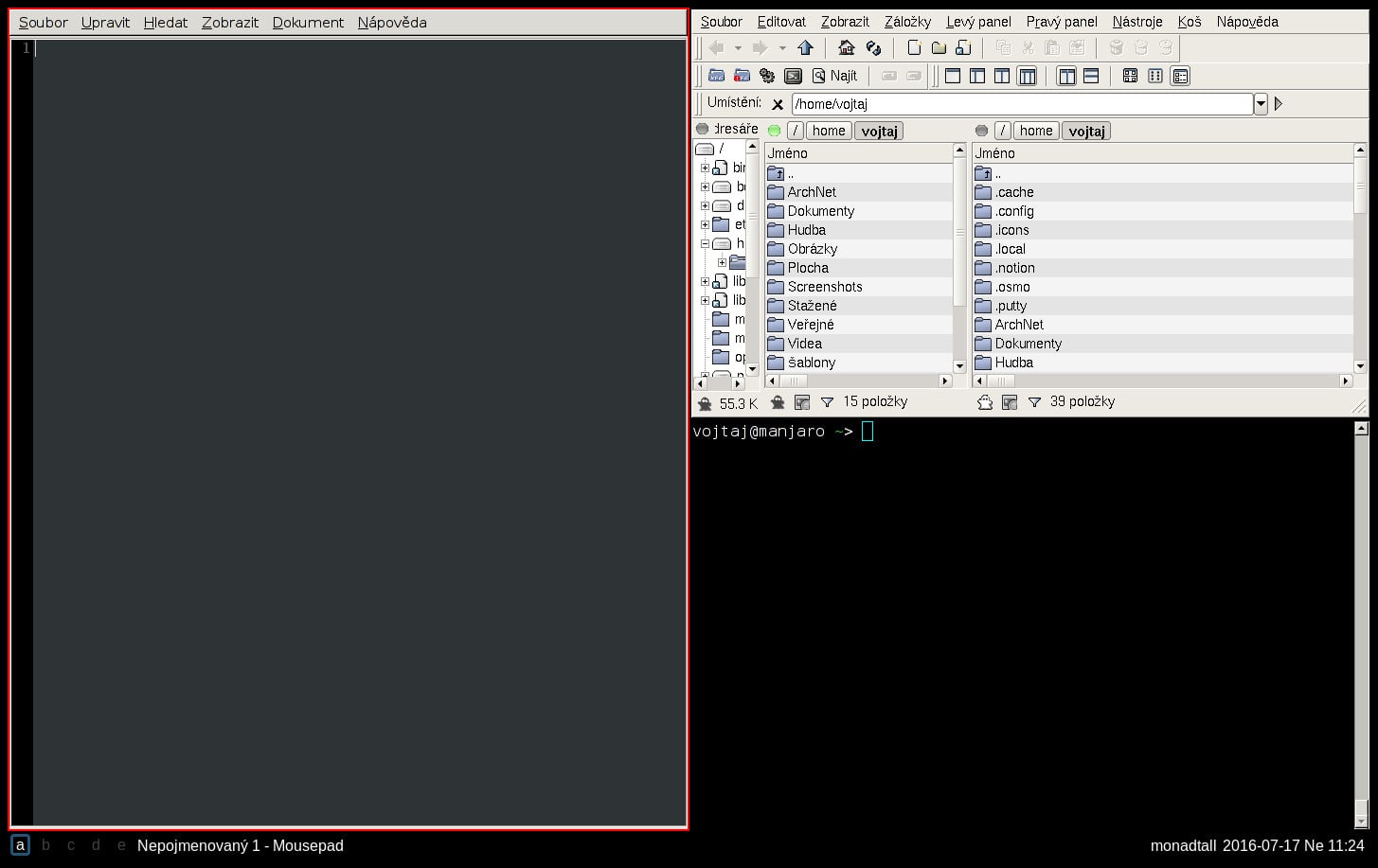The image size is (1378, 868).
Task: Sort left panel by Jméno header
Action: [858, 153]
